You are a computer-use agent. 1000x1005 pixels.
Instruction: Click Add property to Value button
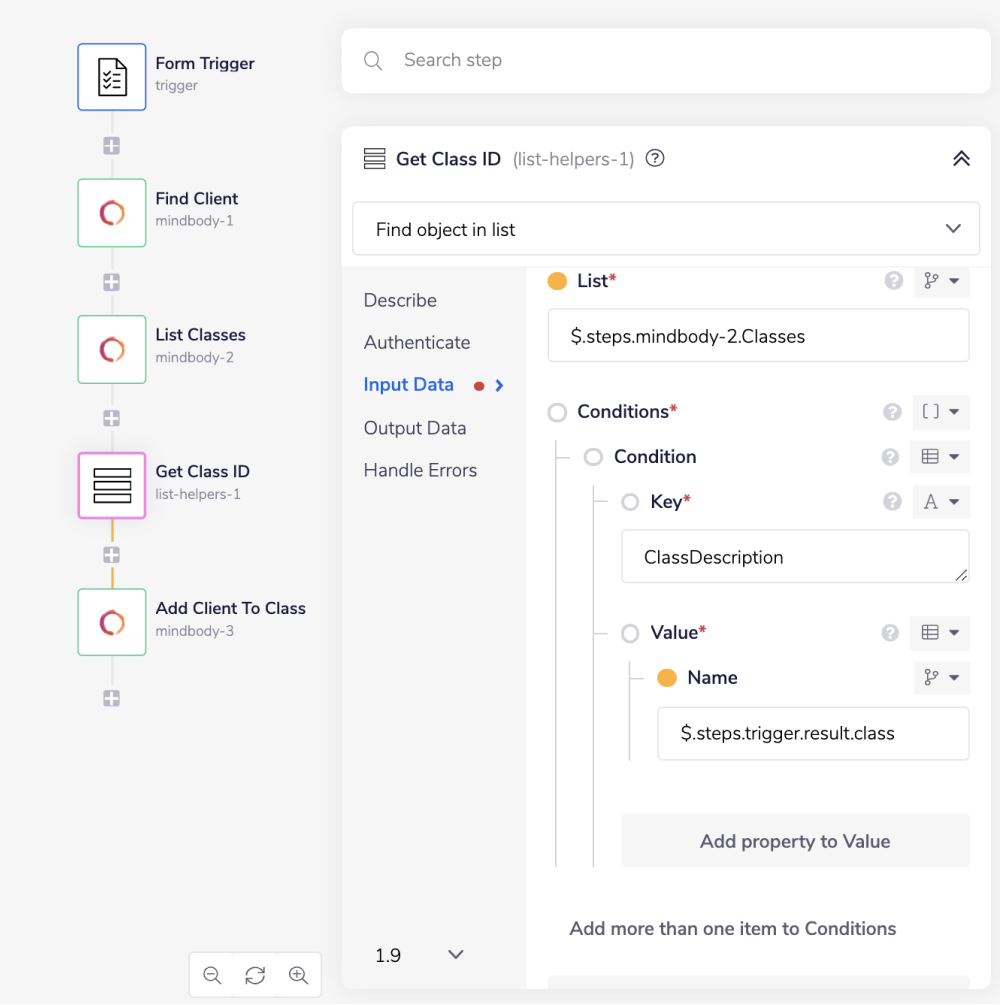[x=795, y=841]
